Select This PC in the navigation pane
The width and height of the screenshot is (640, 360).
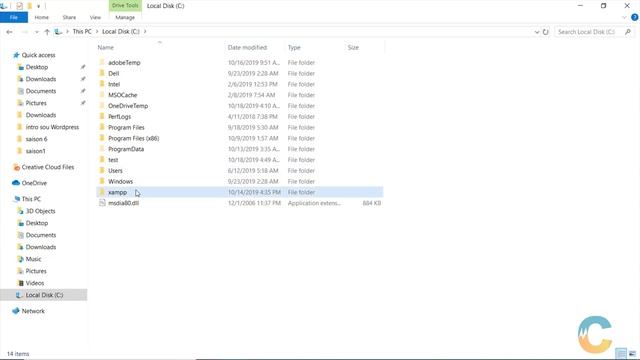[31, 199]
